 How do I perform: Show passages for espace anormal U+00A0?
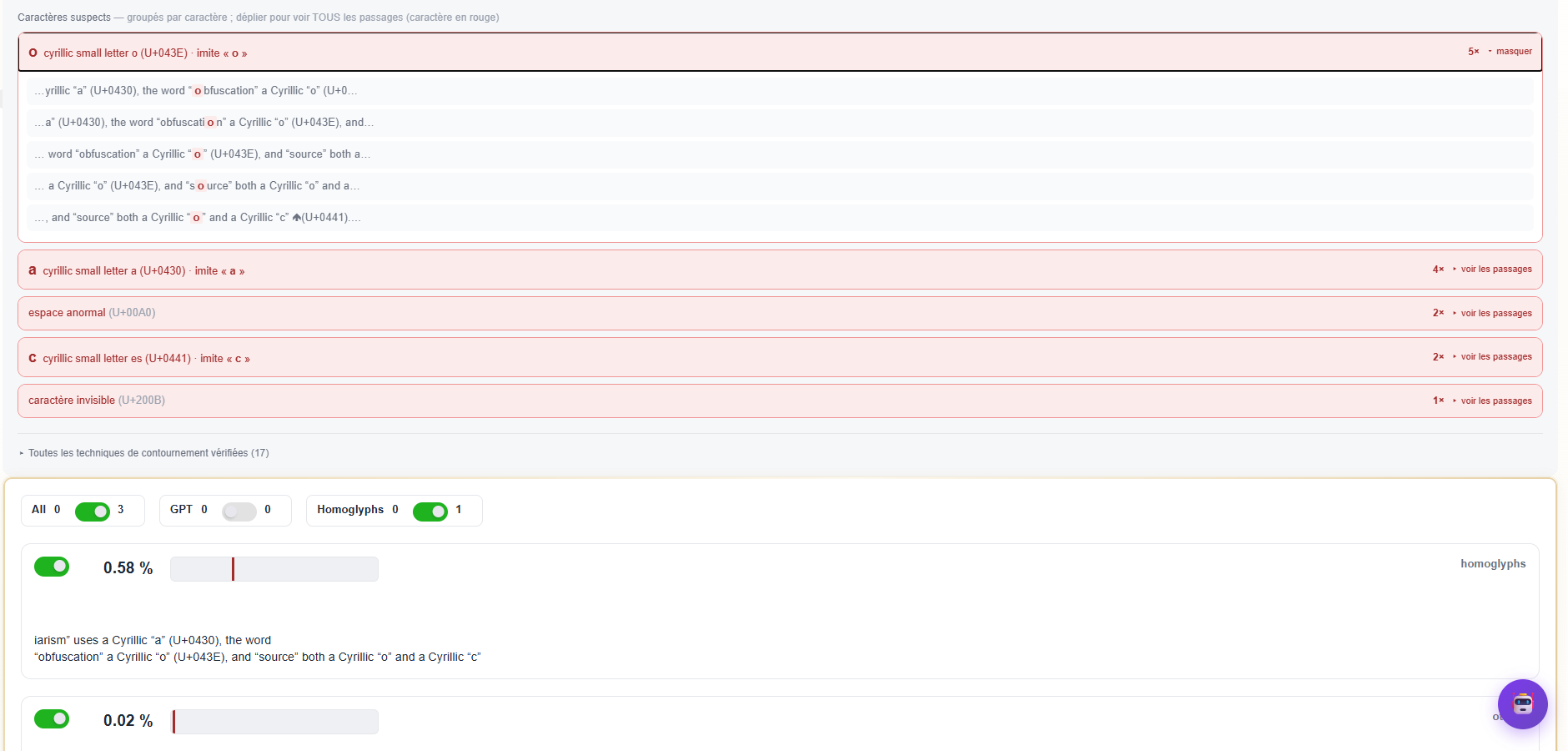1492,314
